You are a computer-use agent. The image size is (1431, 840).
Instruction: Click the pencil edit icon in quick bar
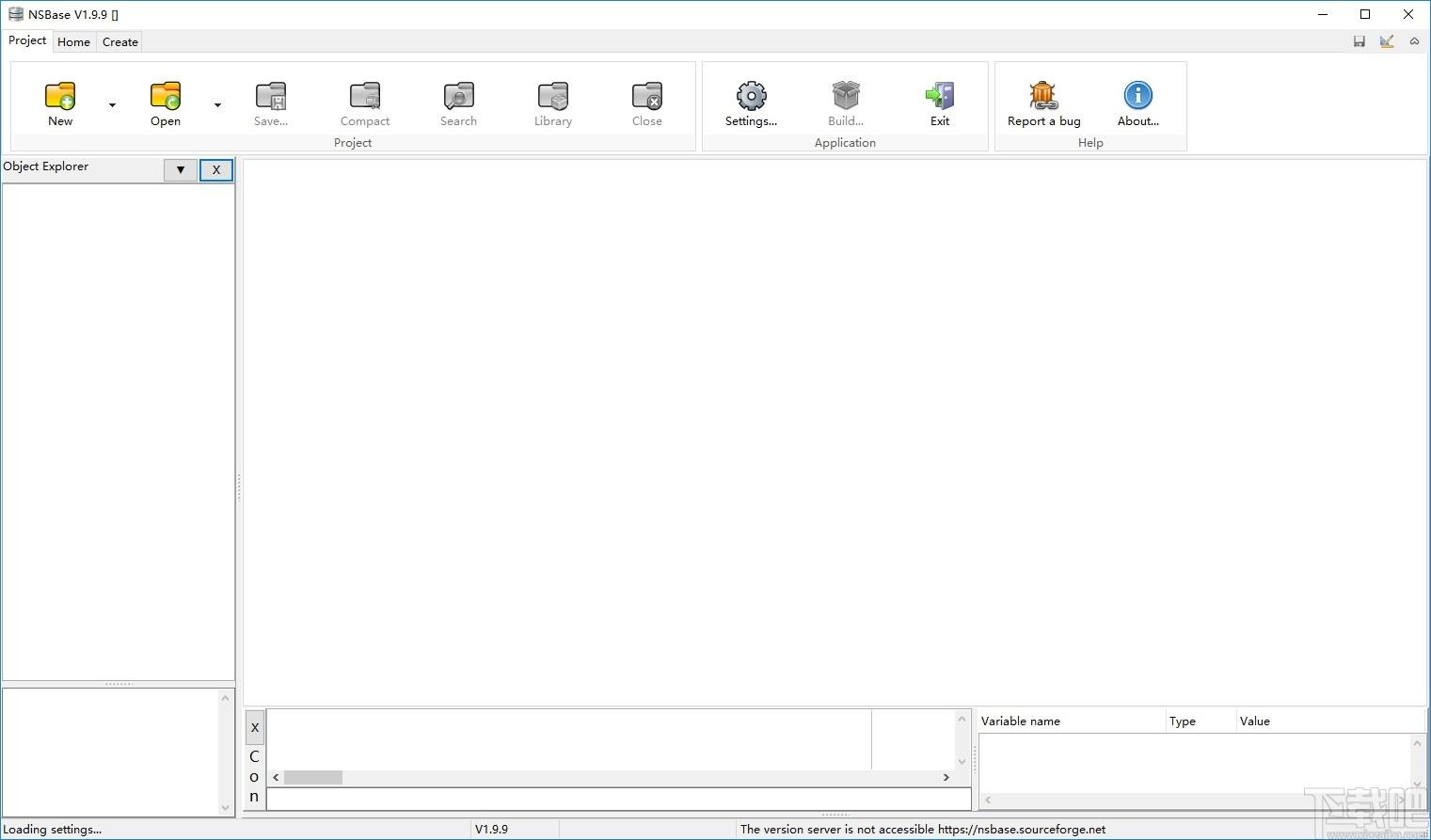[x=1387, y=41]
